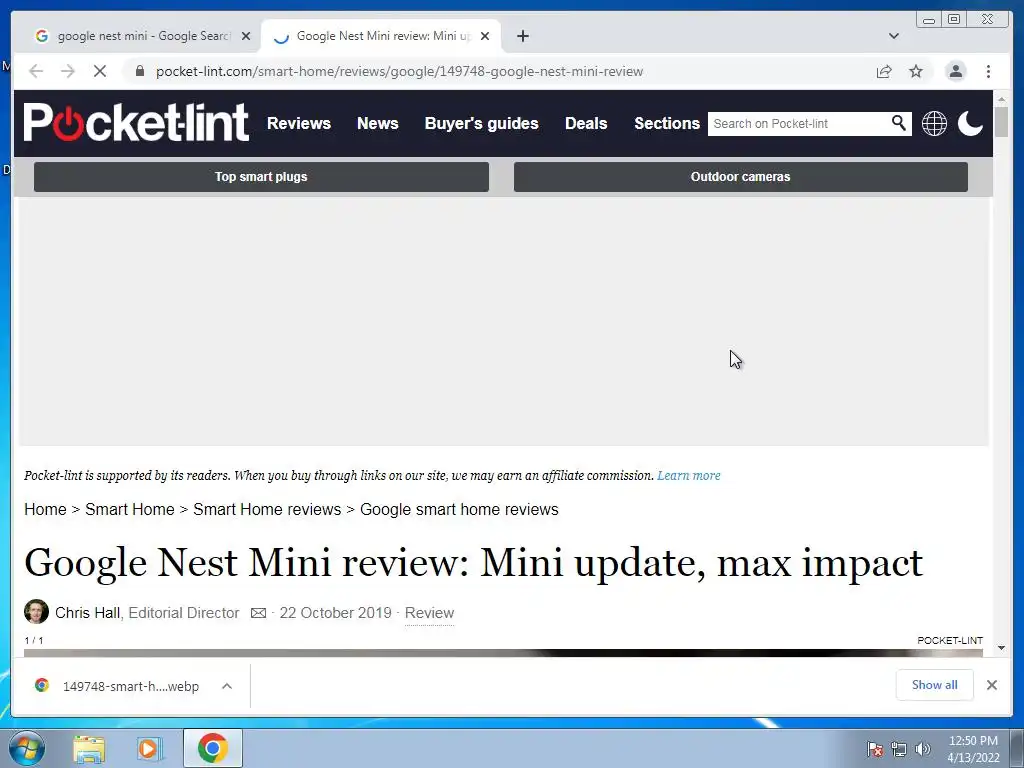Go to Home breadcrumb
The height and width of the screenshot is (768, 1024).
(x=45, y=509)
